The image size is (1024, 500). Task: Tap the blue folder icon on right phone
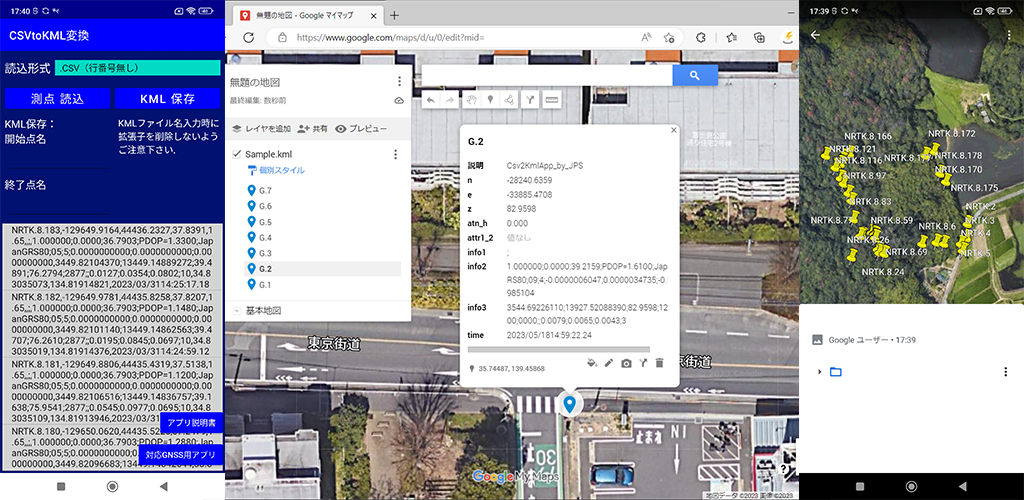pos(836,371)
